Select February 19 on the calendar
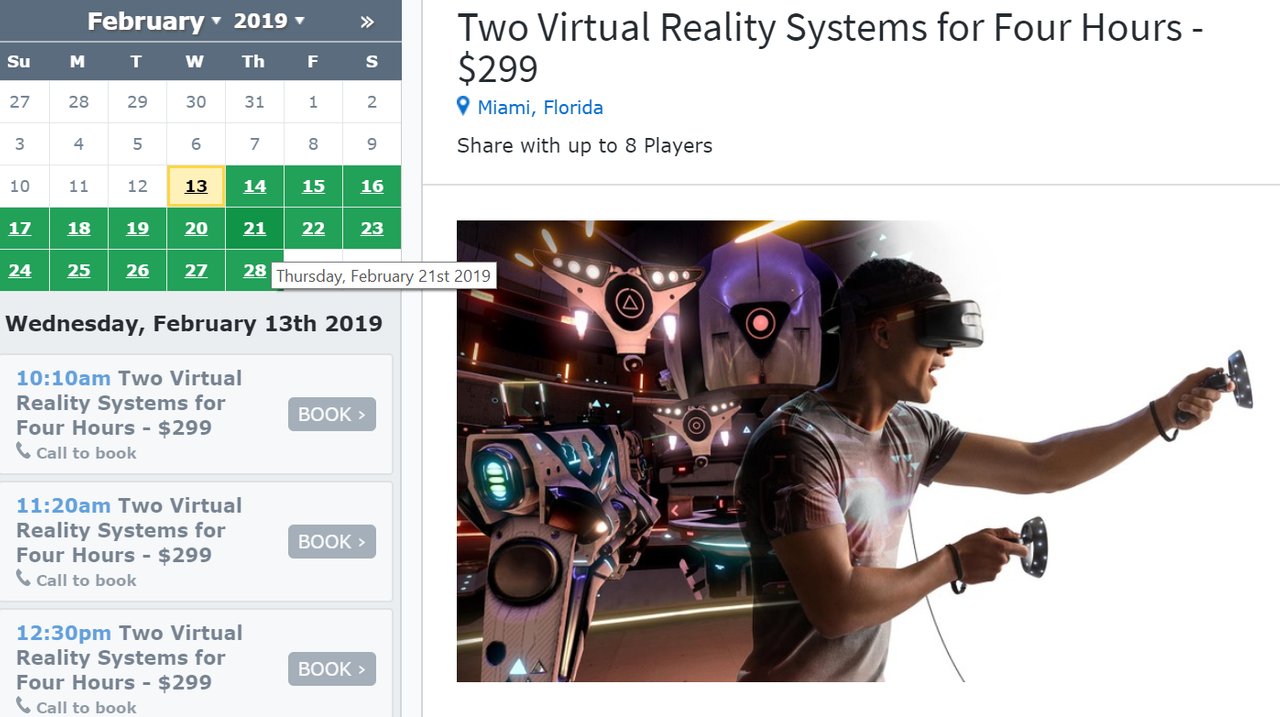This screenshot has height=717, width=1280. [x=137, y=228]
